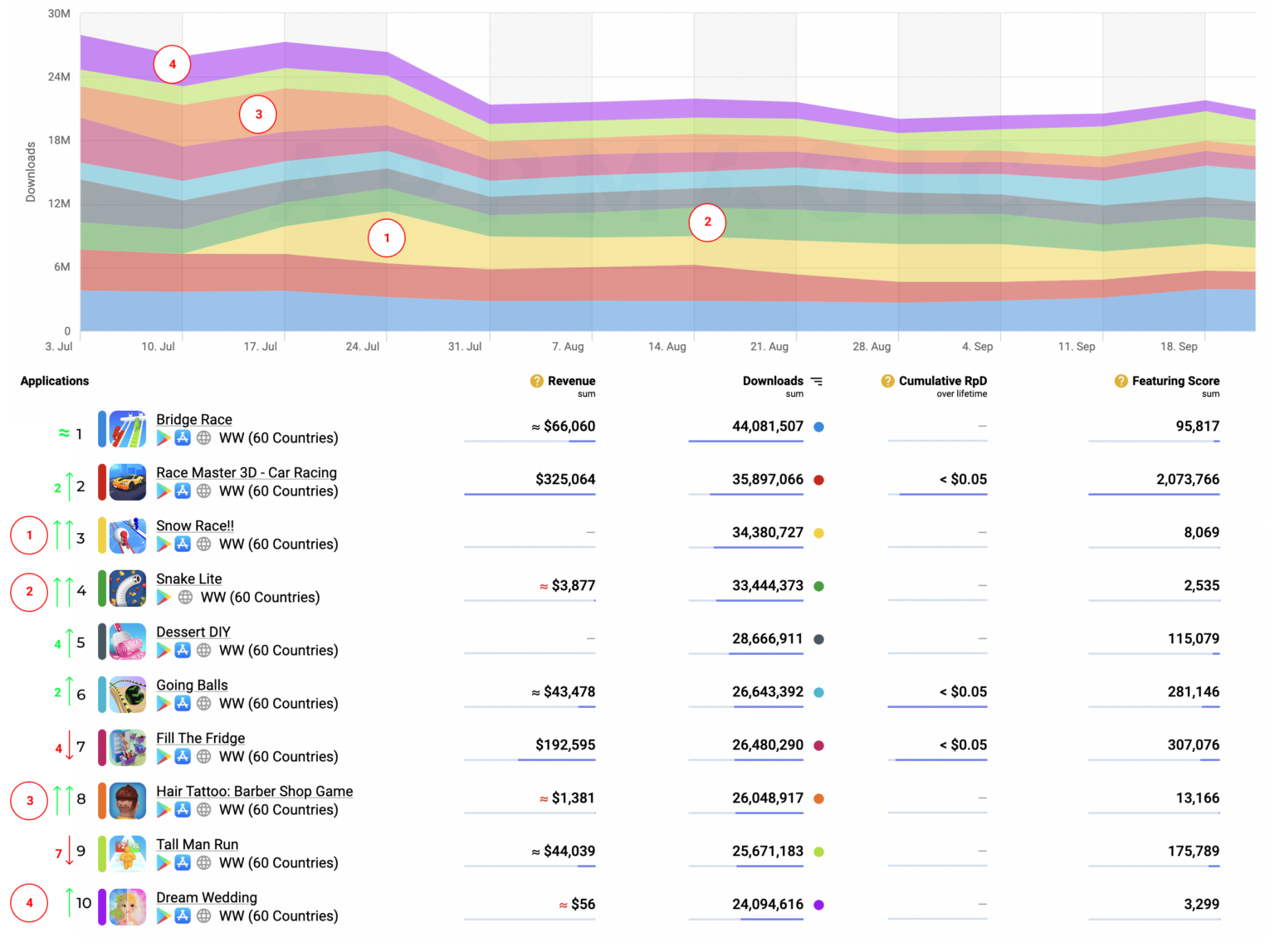Image resolution: width=1275 pixels, height=952 pixels.
Task: Click marker 4 on the downloads chart
Action: click(172, 64)
